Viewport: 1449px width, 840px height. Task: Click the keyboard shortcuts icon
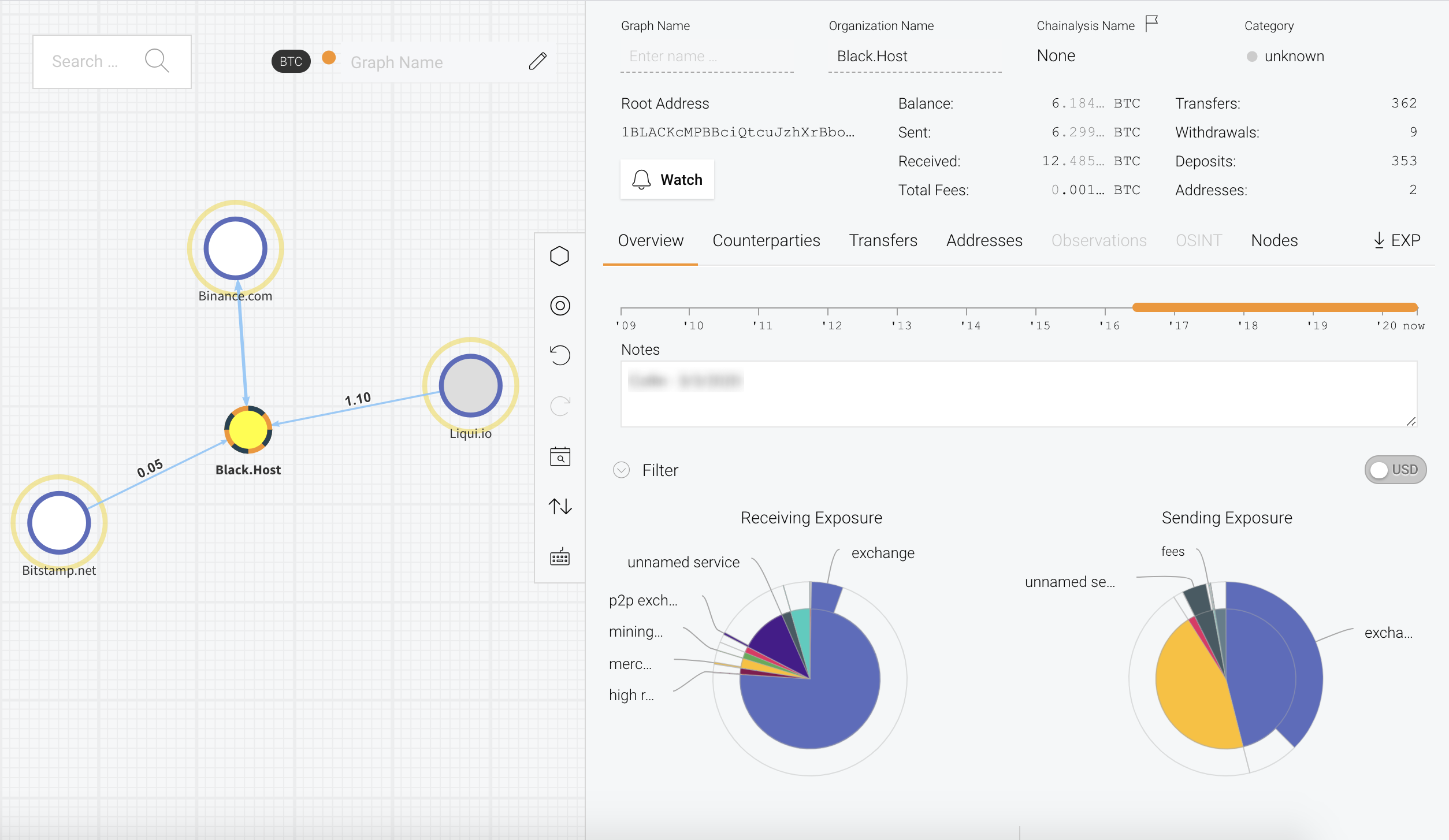(x=559, y=557)
